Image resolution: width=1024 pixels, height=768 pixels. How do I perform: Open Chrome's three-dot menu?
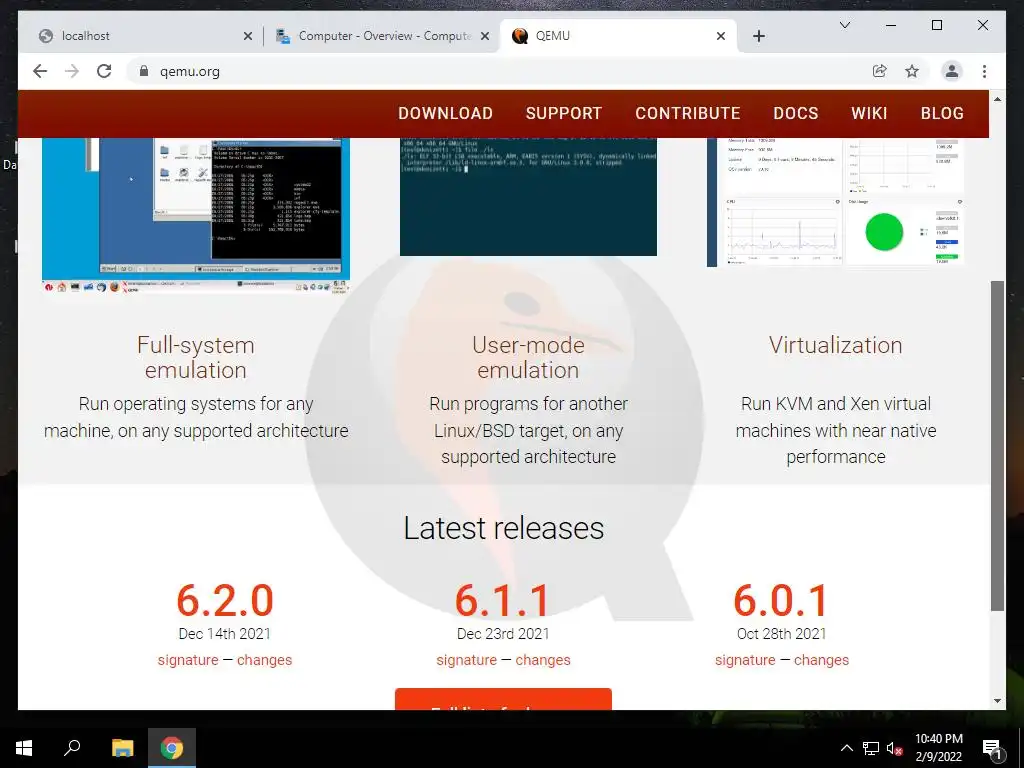tap(984, 71)
